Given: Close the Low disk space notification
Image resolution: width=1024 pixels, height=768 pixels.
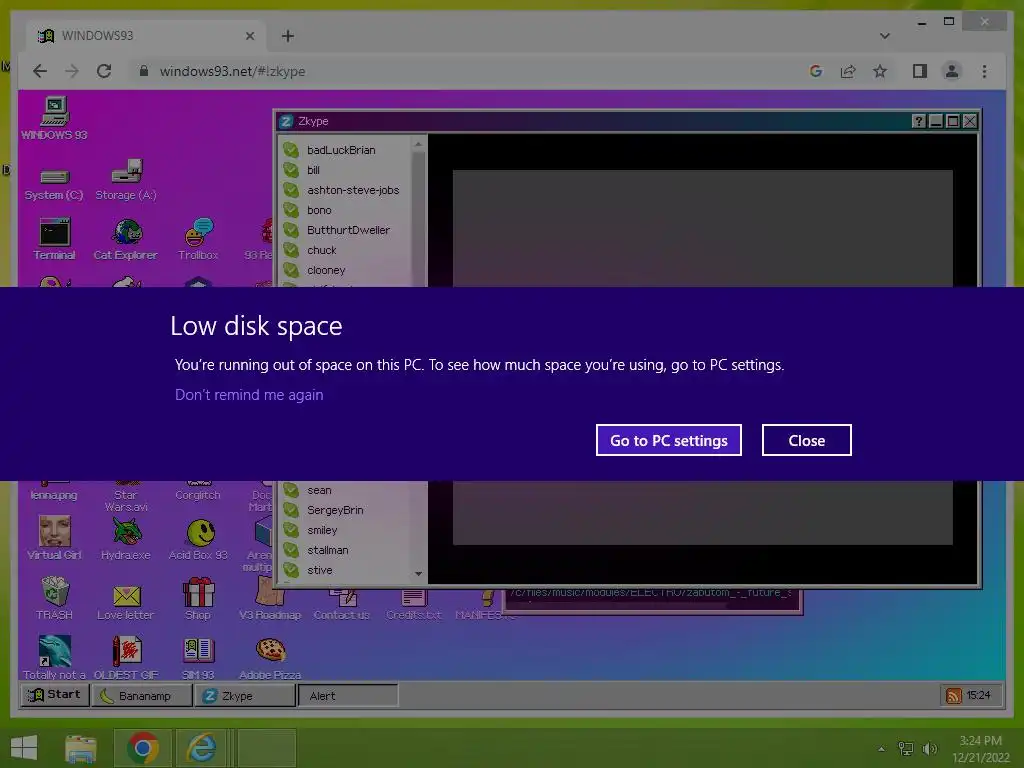Looking at the screenshot, I should pyautogui.click(x=807, y=440).
